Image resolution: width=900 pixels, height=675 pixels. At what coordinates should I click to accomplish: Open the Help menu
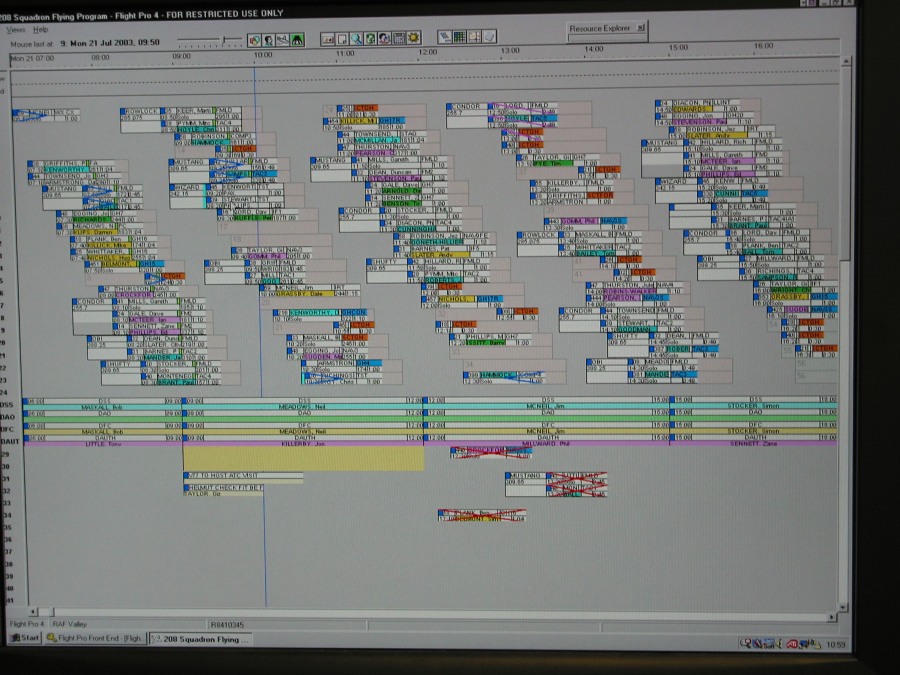point(40,30)
